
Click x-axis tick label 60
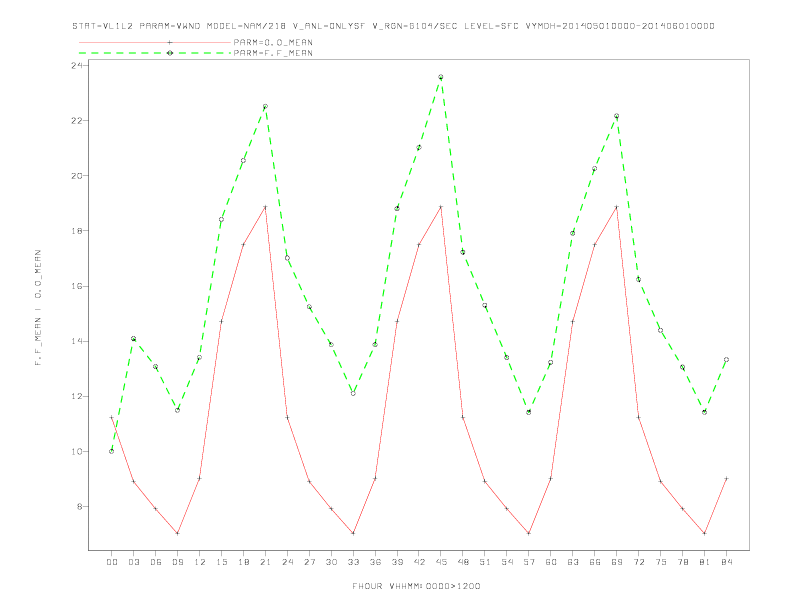coord(551,562)
